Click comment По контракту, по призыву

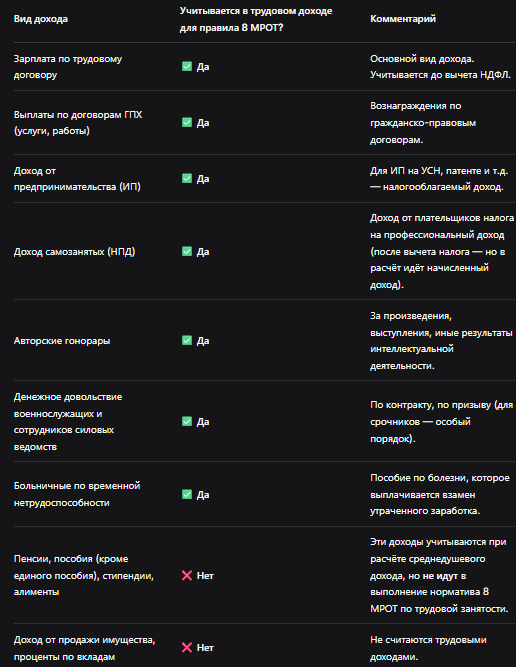click(442, 422)
